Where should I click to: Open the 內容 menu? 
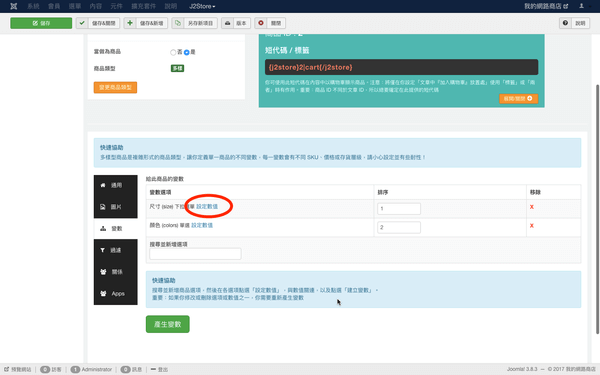pos(96,6)
